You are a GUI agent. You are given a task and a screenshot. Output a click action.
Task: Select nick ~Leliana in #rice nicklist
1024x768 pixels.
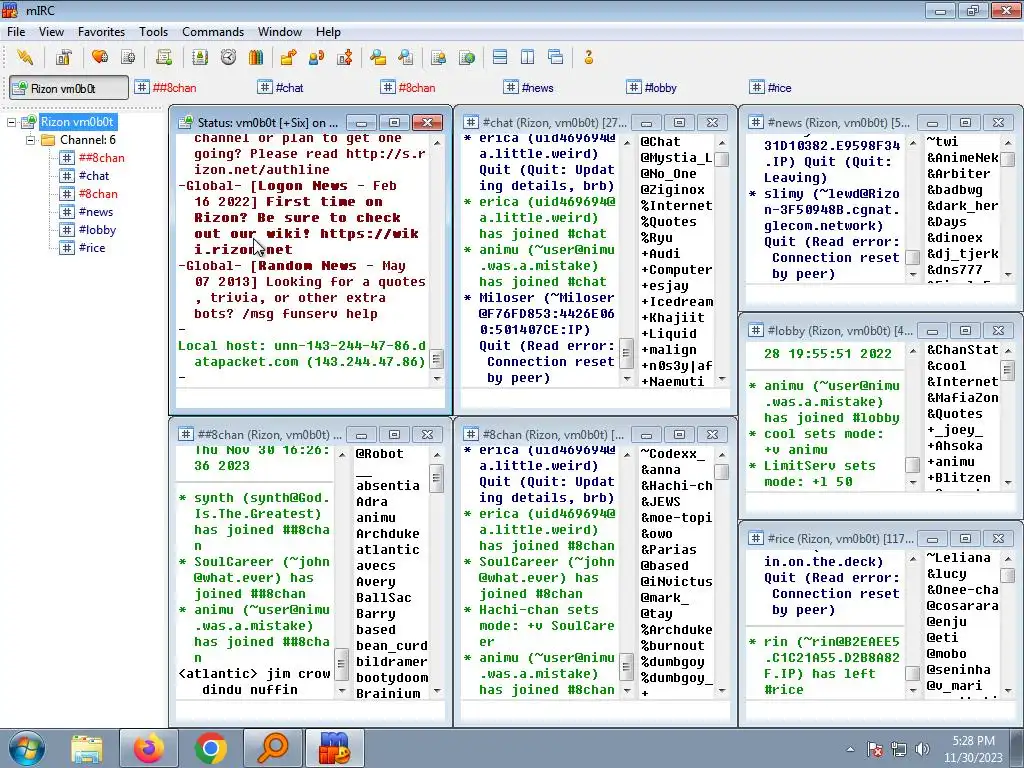click(958, 558)
